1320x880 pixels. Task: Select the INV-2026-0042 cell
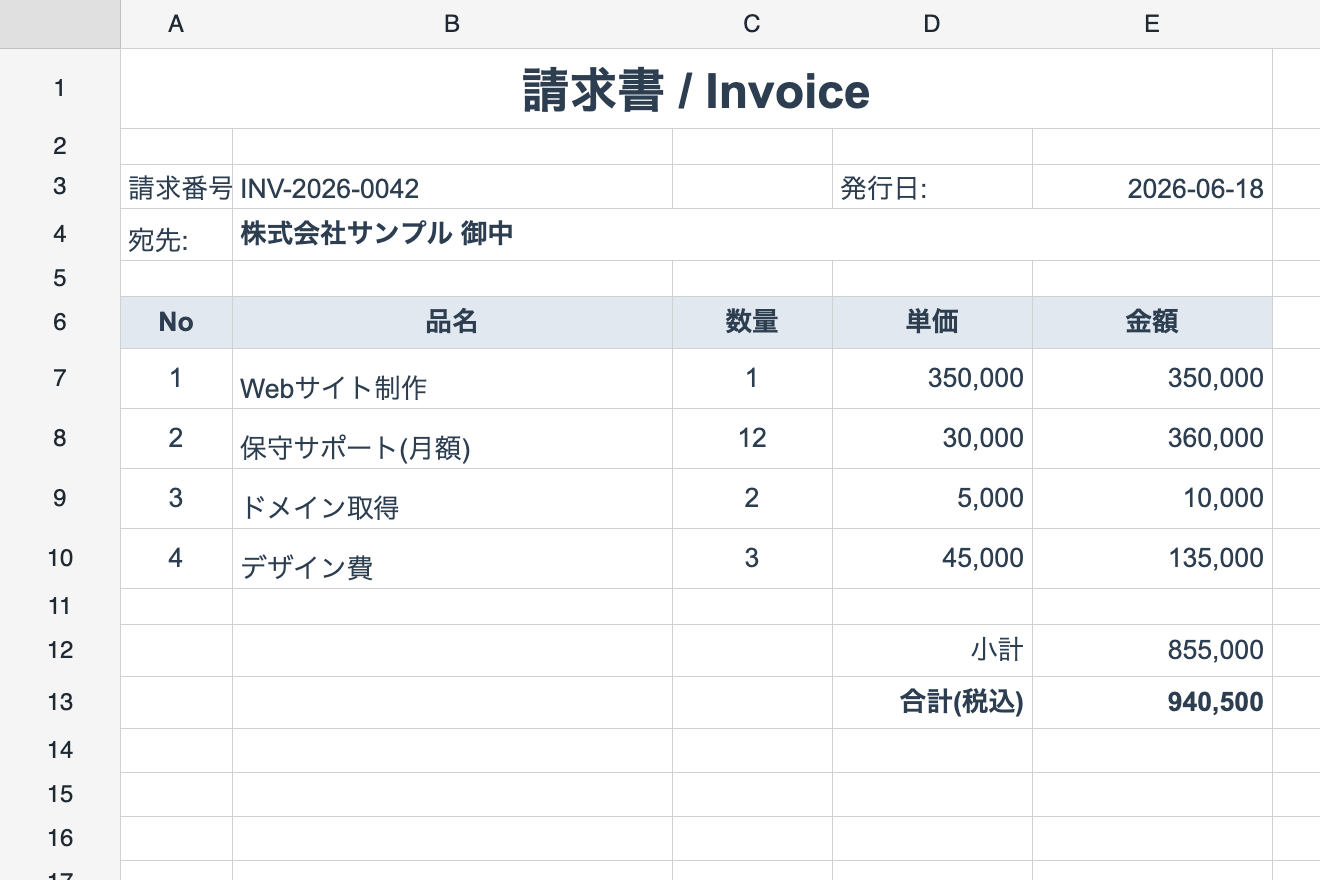(452, 186)
